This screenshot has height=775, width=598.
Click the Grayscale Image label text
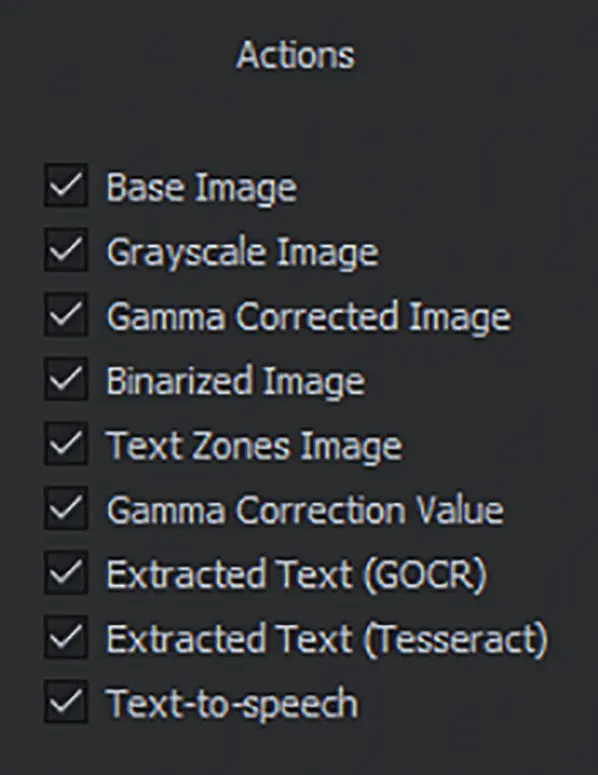coord(243,253)
